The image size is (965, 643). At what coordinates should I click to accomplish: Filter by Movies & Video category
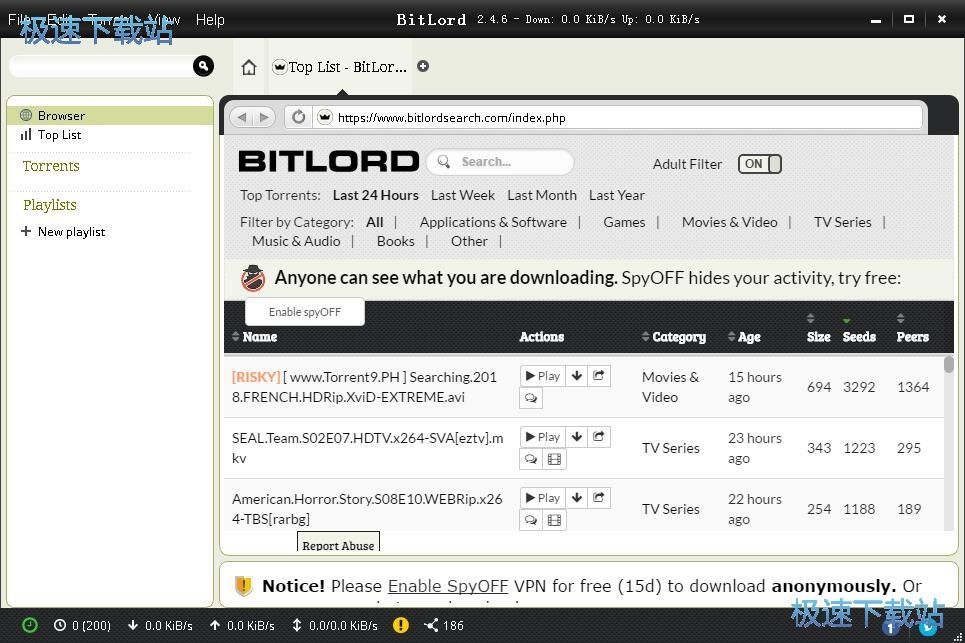tap(729, 222)
